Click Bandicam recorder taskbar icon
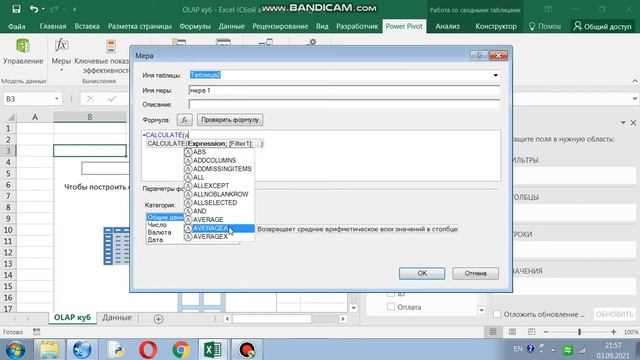 (x=247, y=350)
